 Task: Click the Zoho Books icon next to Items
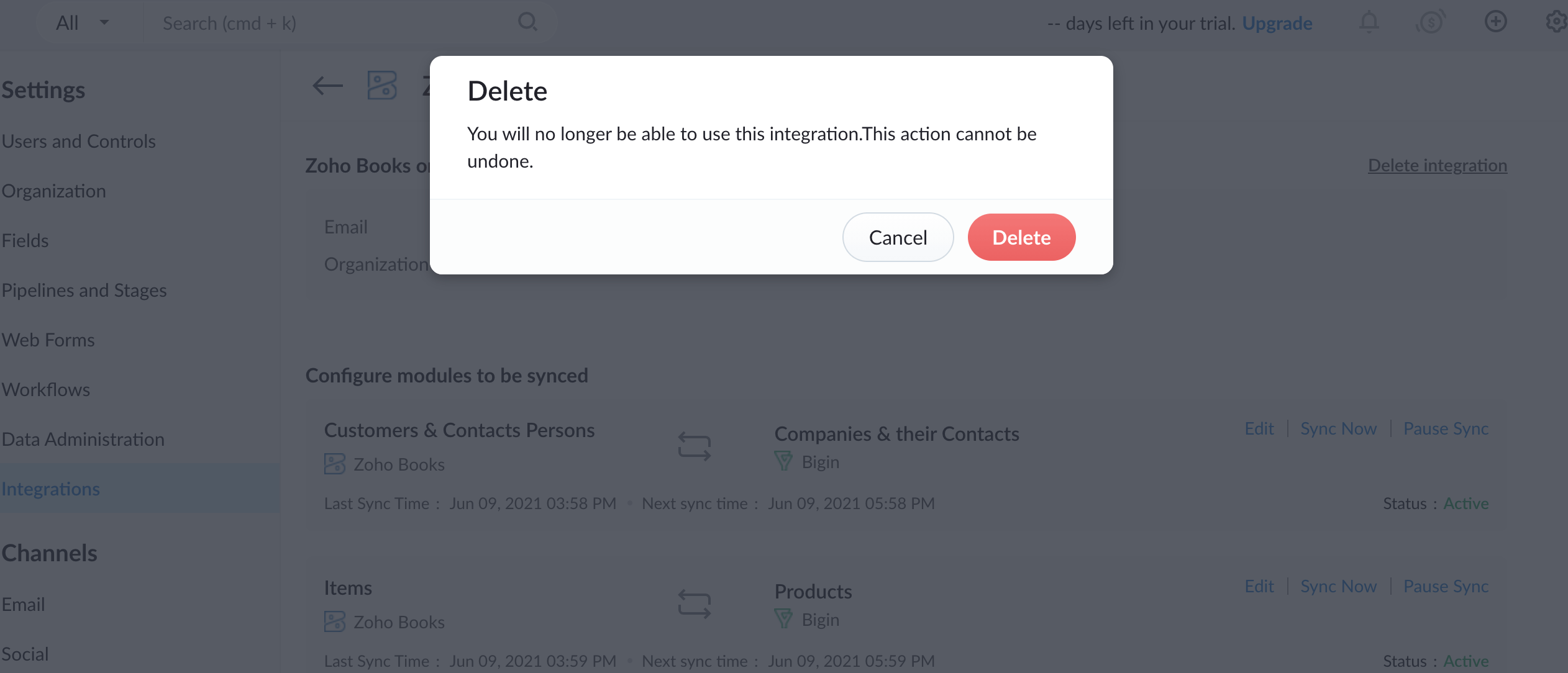(x=336, y=619)
